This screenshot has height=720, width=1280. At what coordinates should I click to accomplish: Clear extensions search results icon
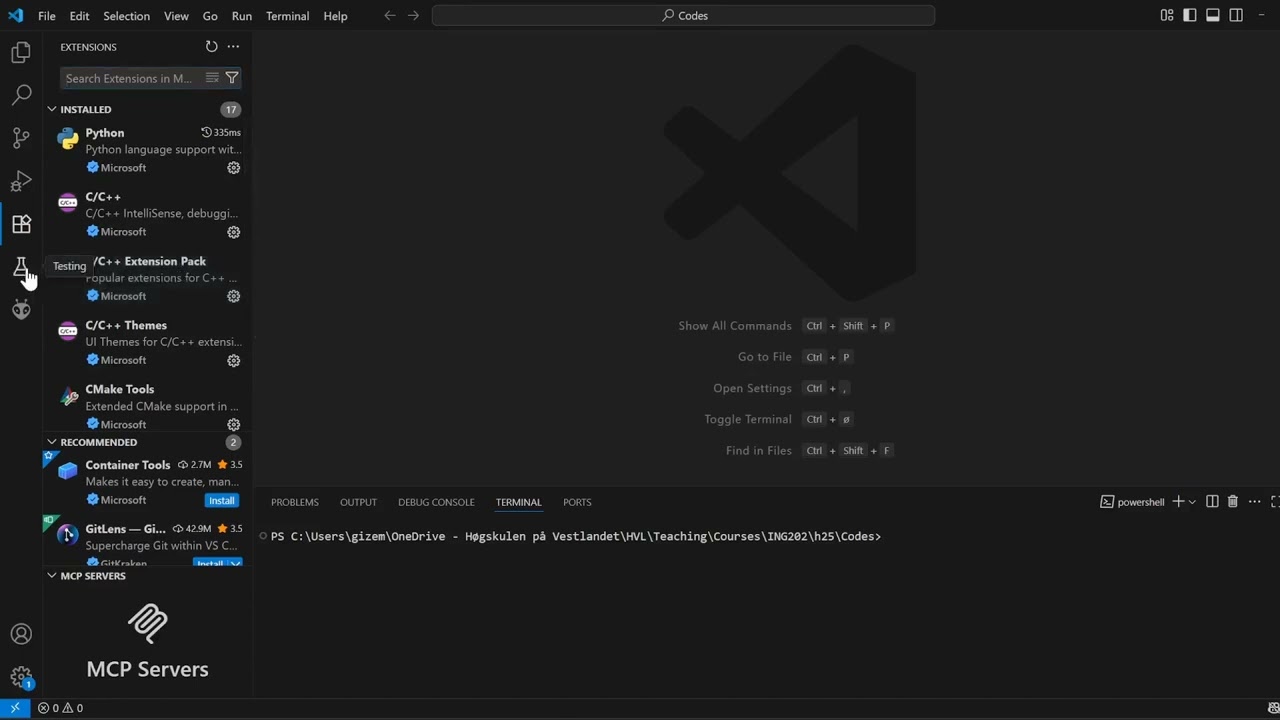(212, 78)
